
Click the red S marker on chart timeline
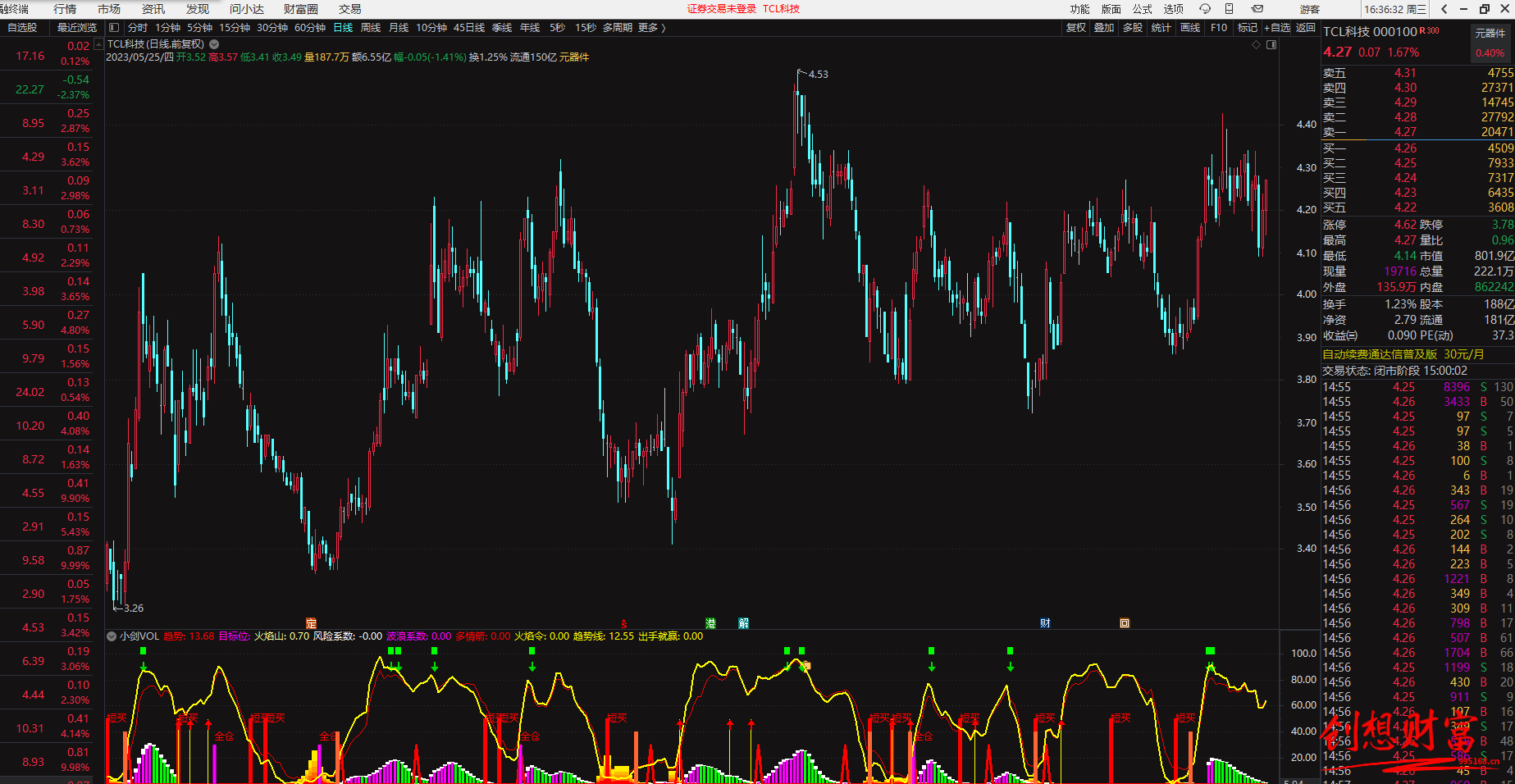coord(623,624)
